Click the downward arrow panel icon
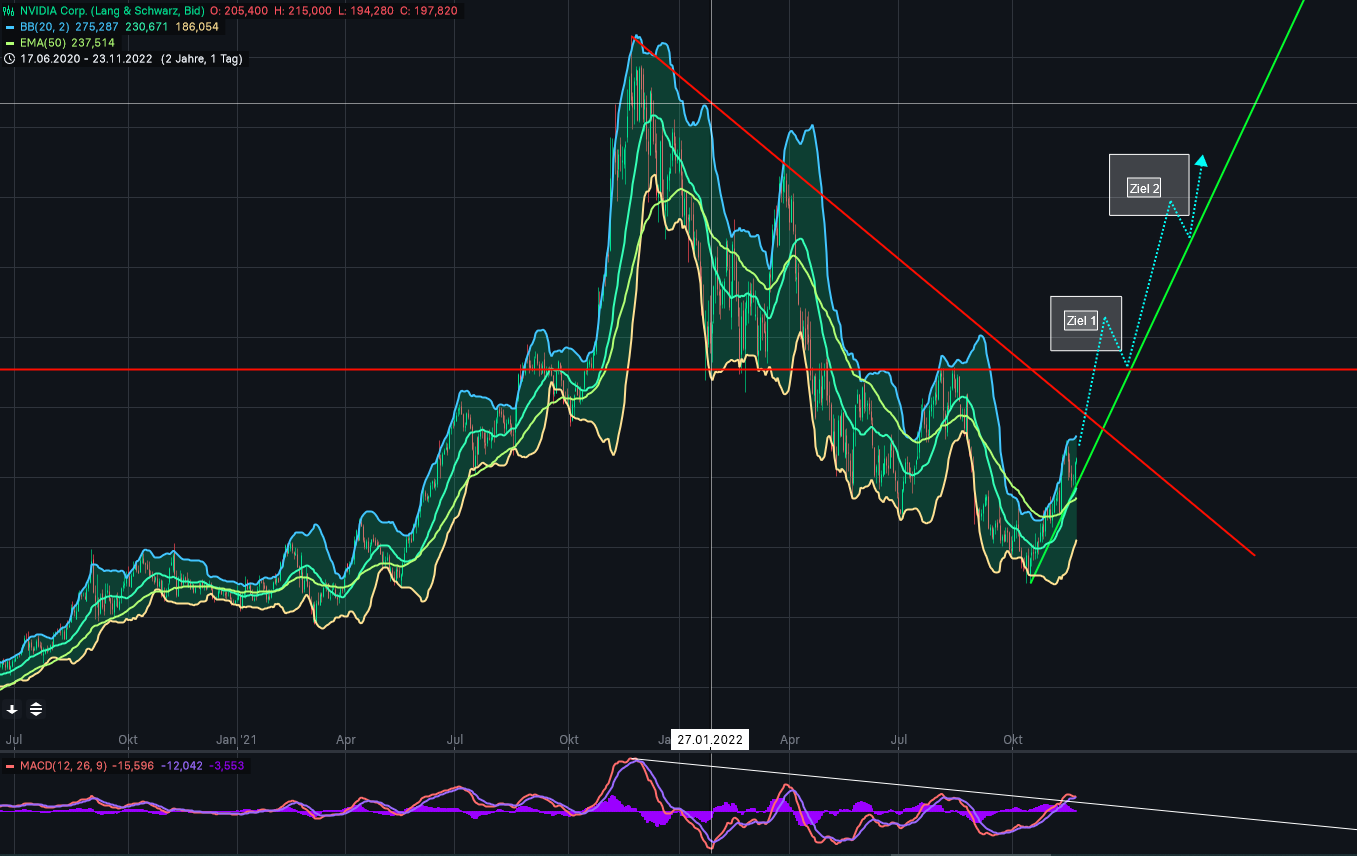 11,709
